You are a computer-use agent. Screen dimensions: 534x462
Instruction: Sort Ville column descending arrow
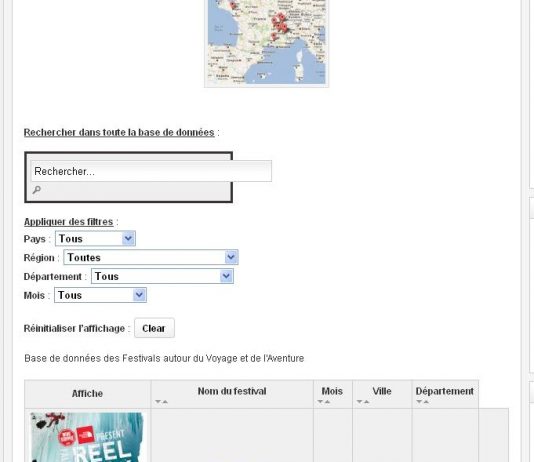point(359,402)
